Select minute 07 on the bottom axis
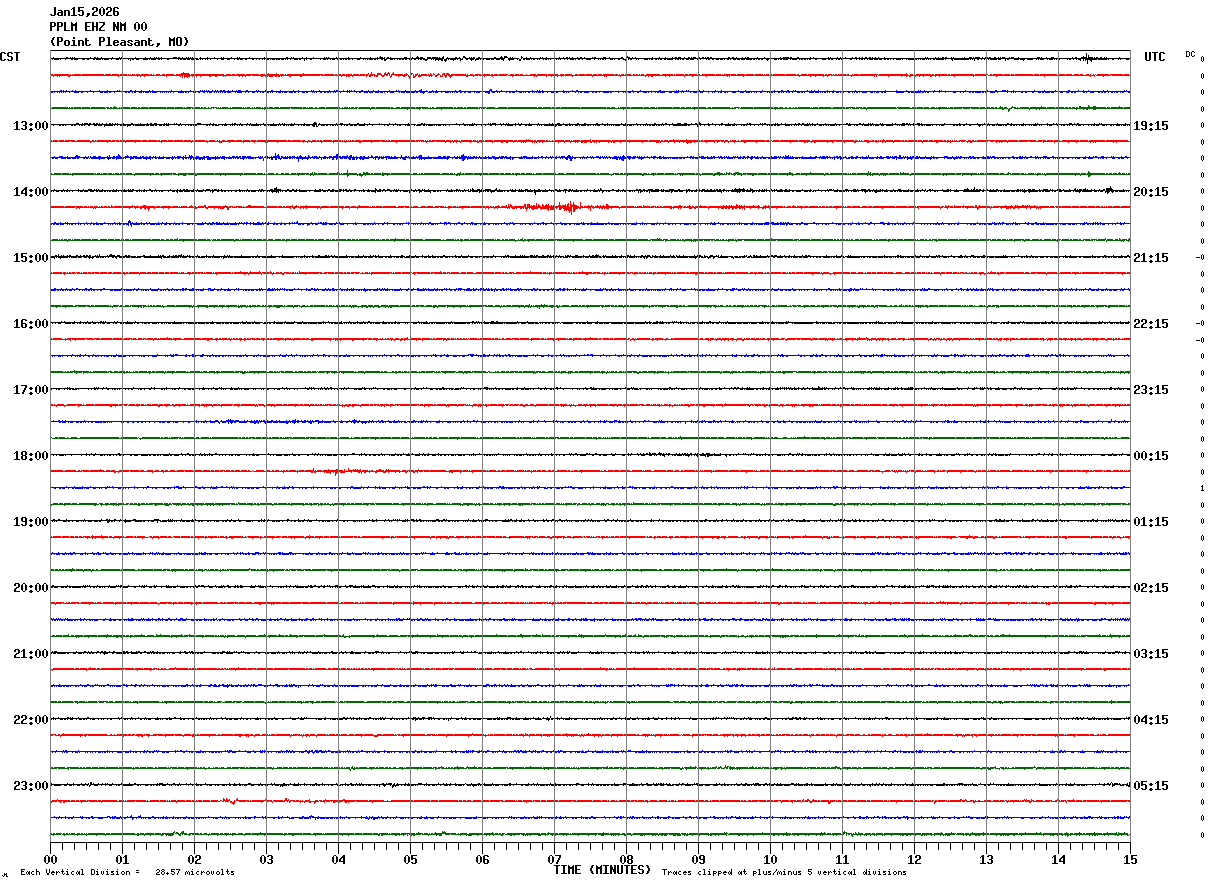Viewport: 1210px width, 886px height. (554, 859)
